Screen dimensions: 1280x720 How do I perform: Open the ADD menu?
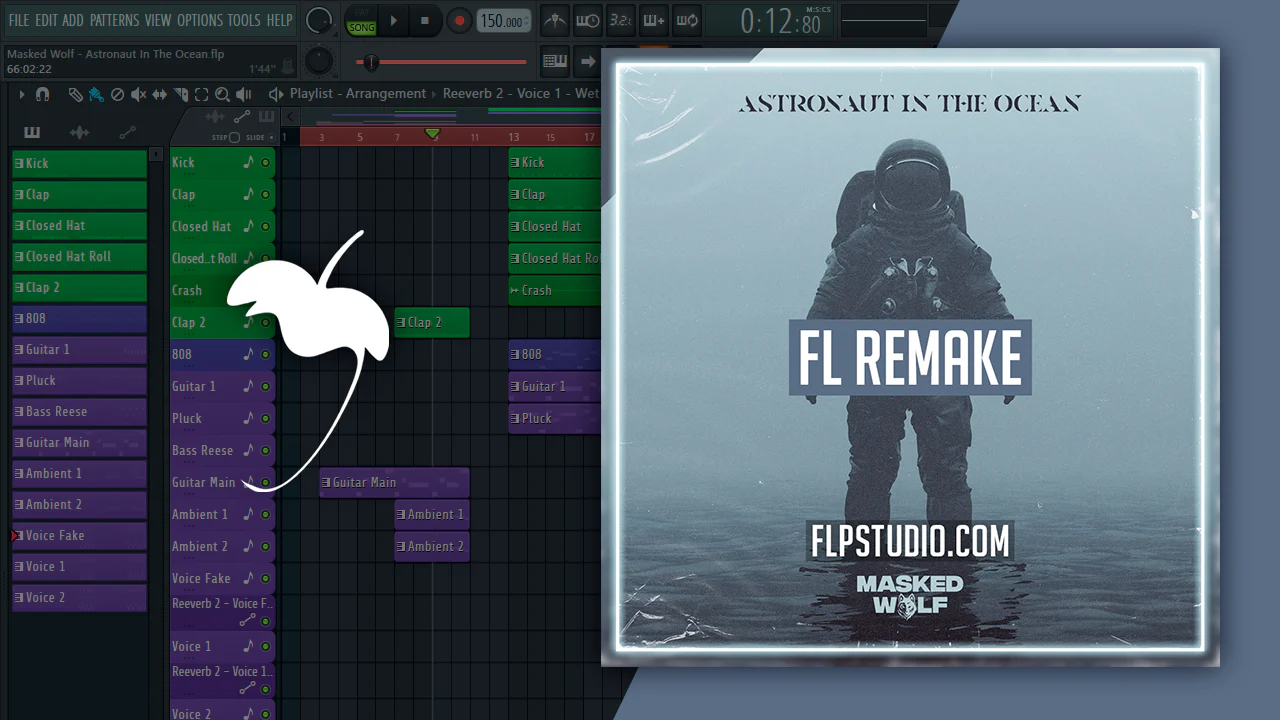tap(73, 20)
